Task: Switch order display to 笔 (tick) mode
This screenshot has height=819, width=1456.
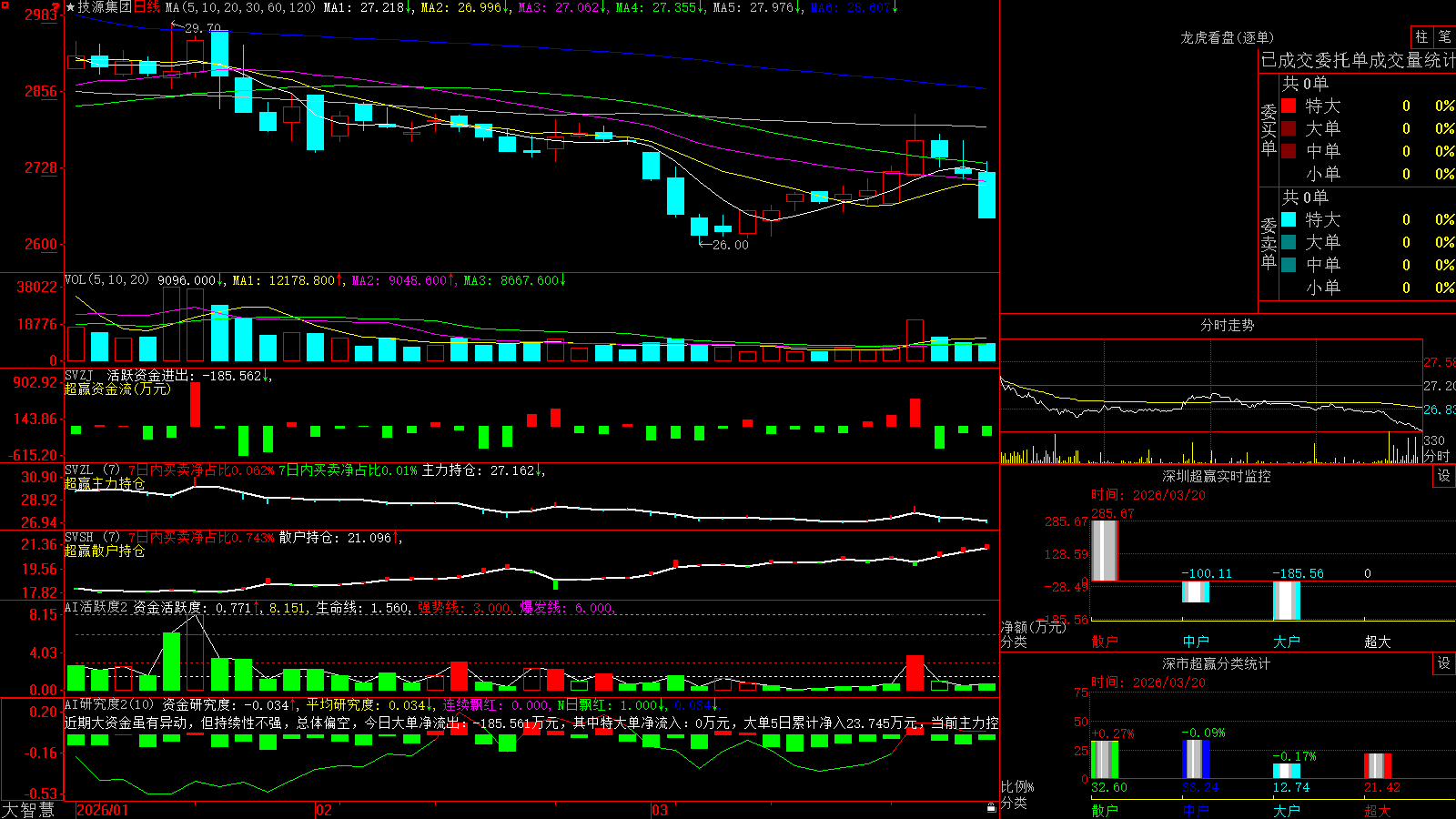Action: pyautogui.click(x=1444, y=36)
